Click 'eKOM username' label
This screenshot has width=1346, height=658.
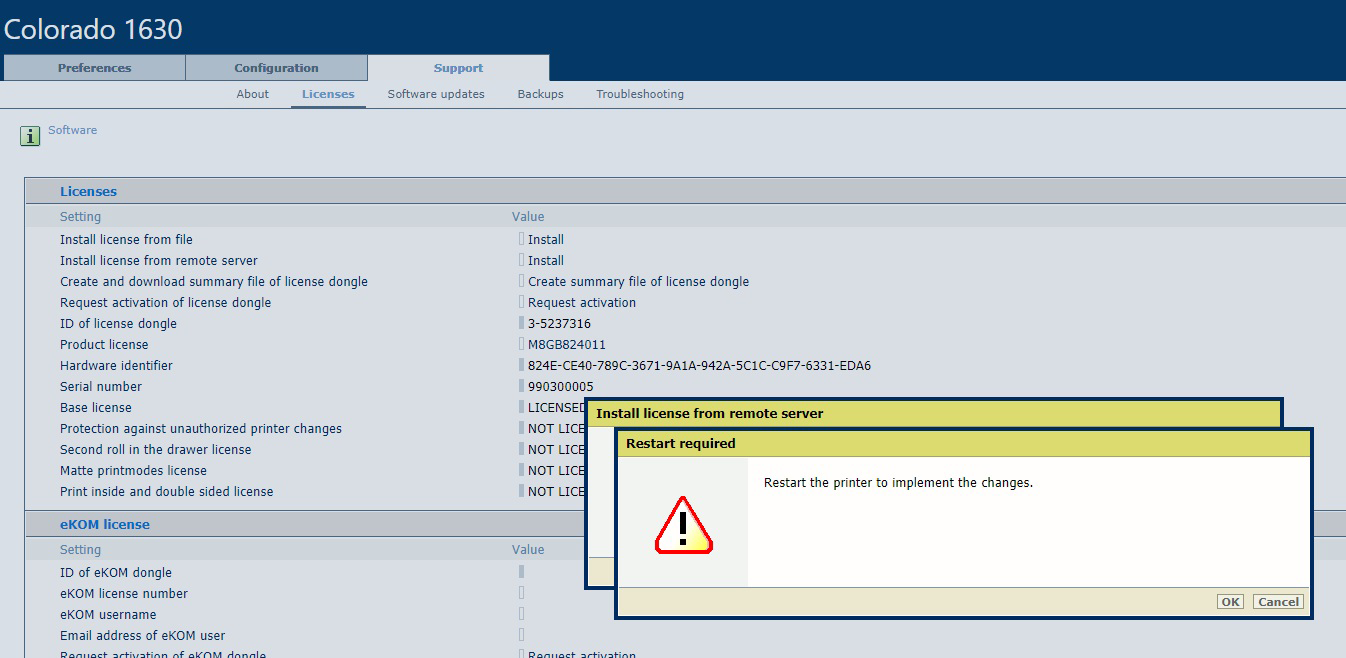click(x=108, y=614)
